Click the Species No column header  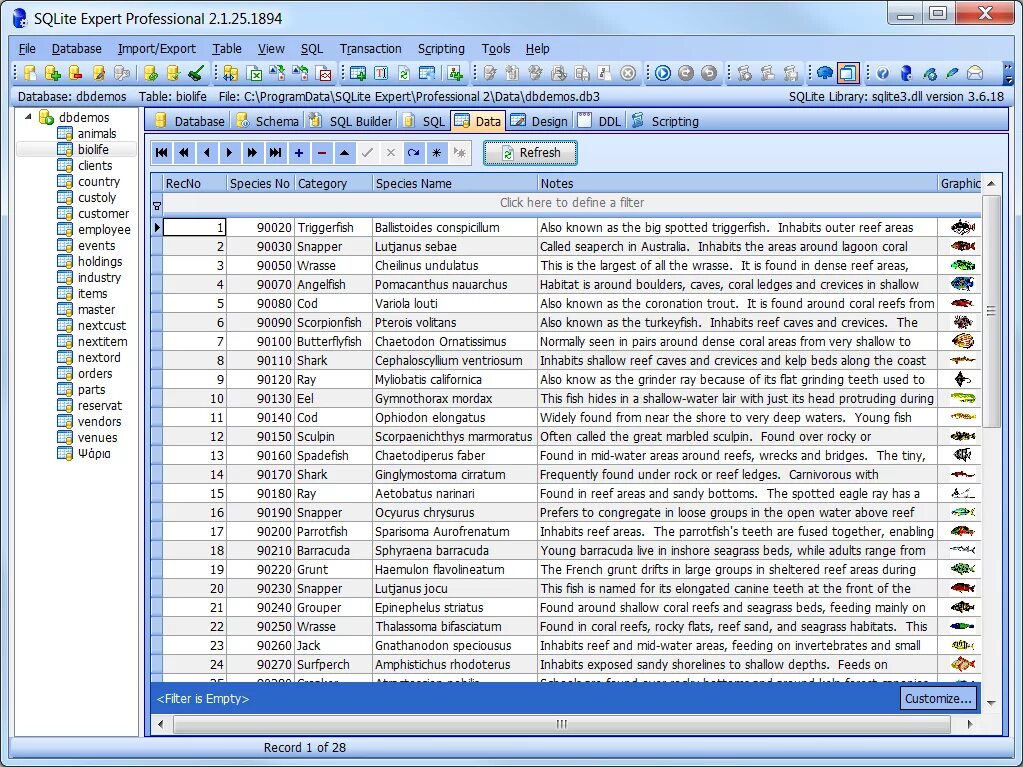point(260,183)
